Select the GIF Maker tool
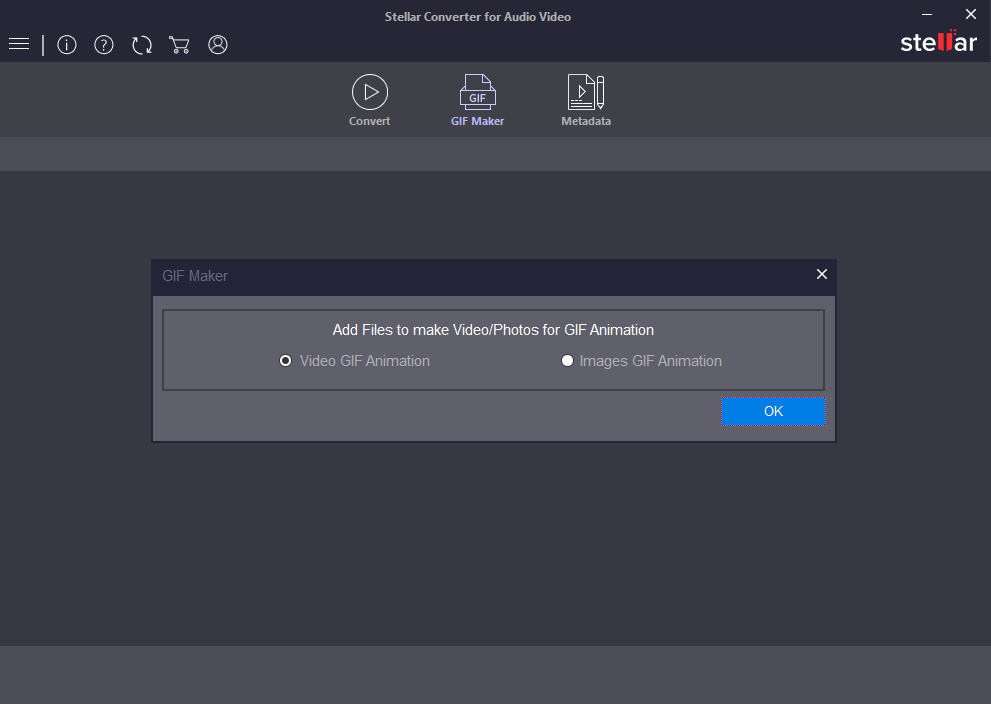 click(x=477, y=101)
